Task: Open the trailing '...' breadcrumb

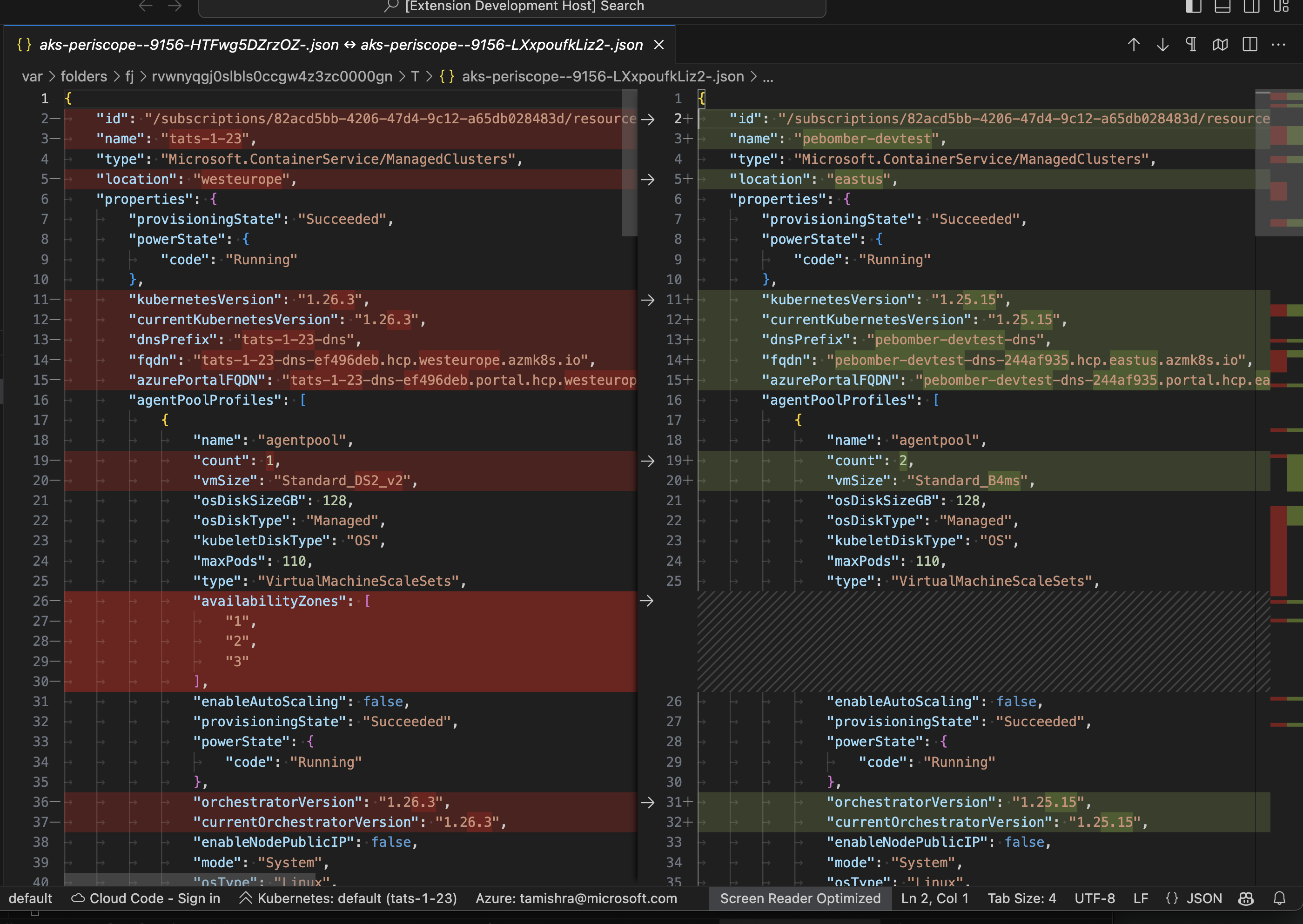Action: click(767, 77)
